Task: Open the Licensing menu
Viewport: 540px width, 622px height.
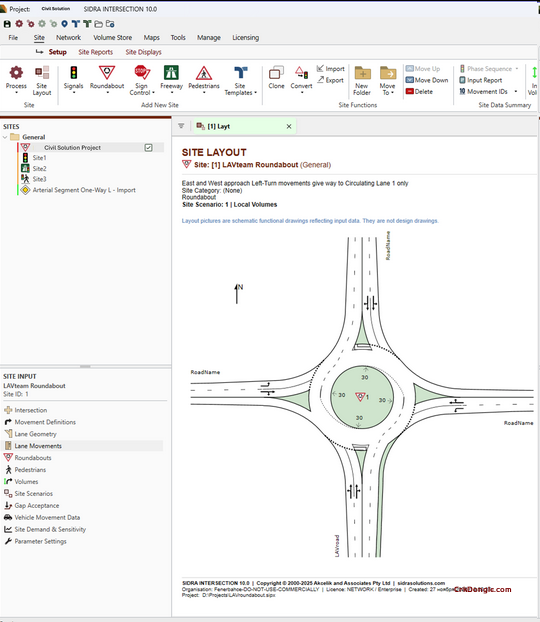Action: coord(246,38)
